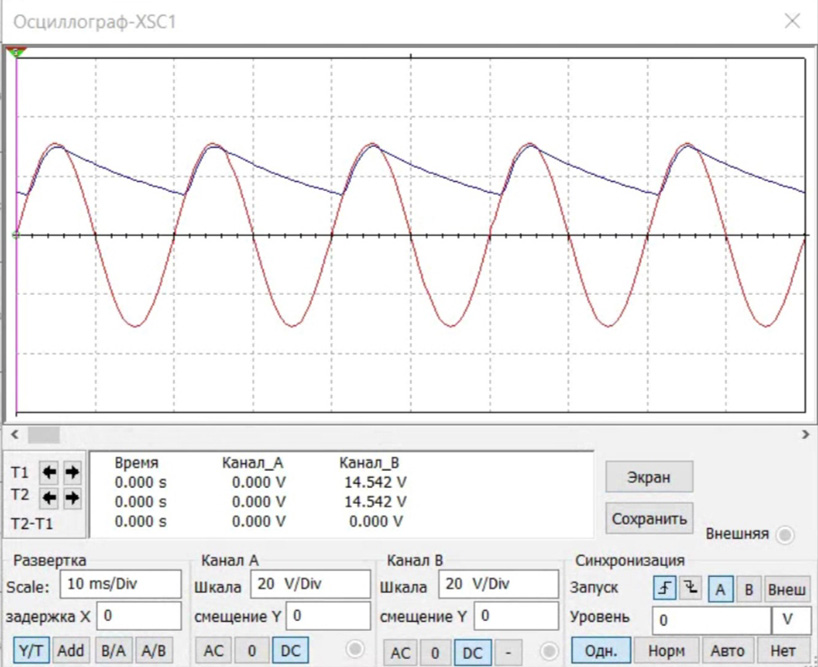Viewport: 818px width, 667px height.
Task: Click scroll right arrow under the graph
Action: click(805, 435)
